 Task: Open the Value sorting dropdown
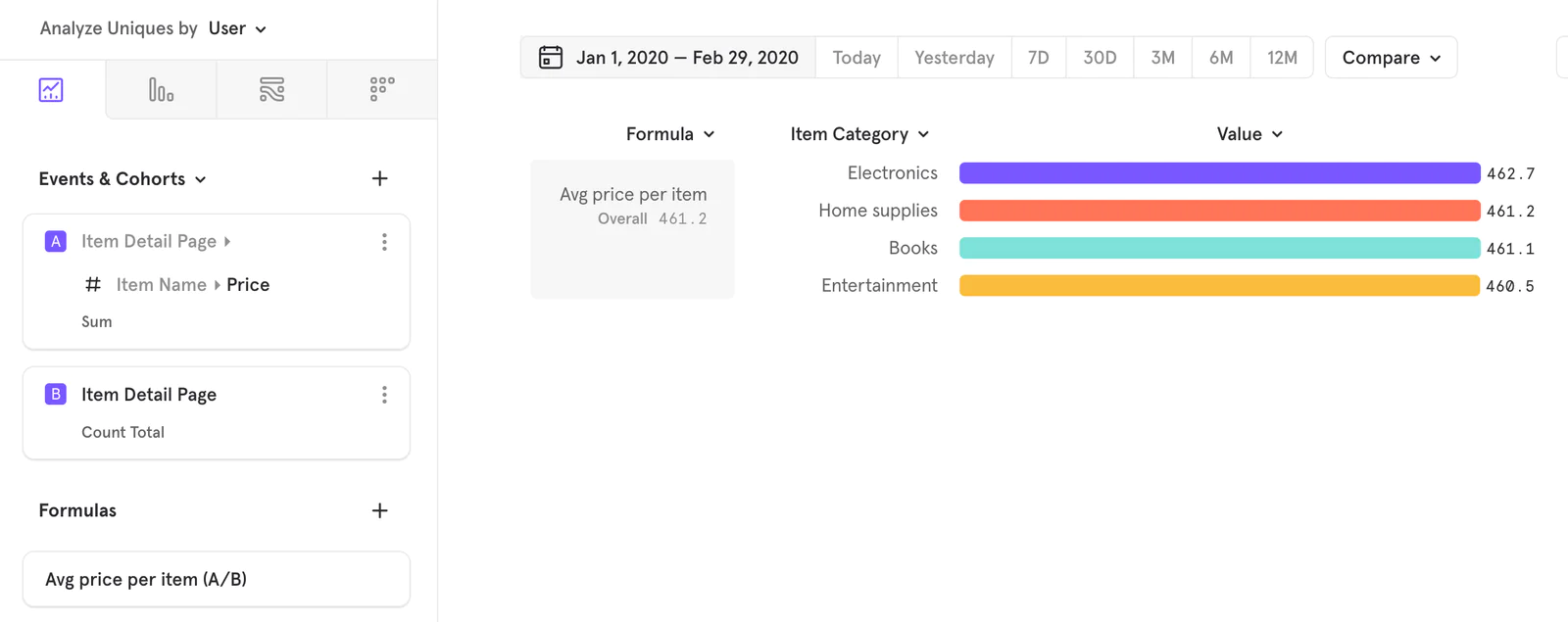coord(1249,133)
